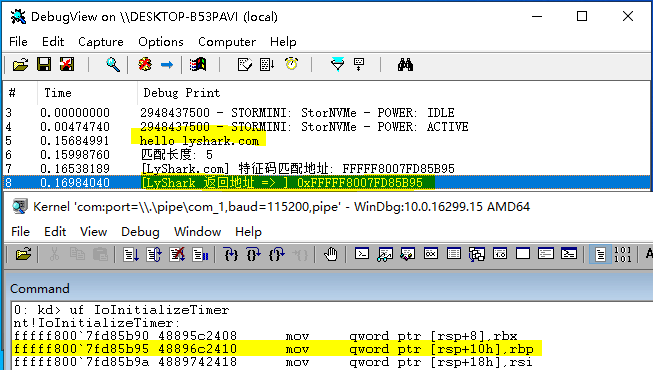
Task: Select the row ending with 'POWER: ACTIVE'
Action: (326, 127)
